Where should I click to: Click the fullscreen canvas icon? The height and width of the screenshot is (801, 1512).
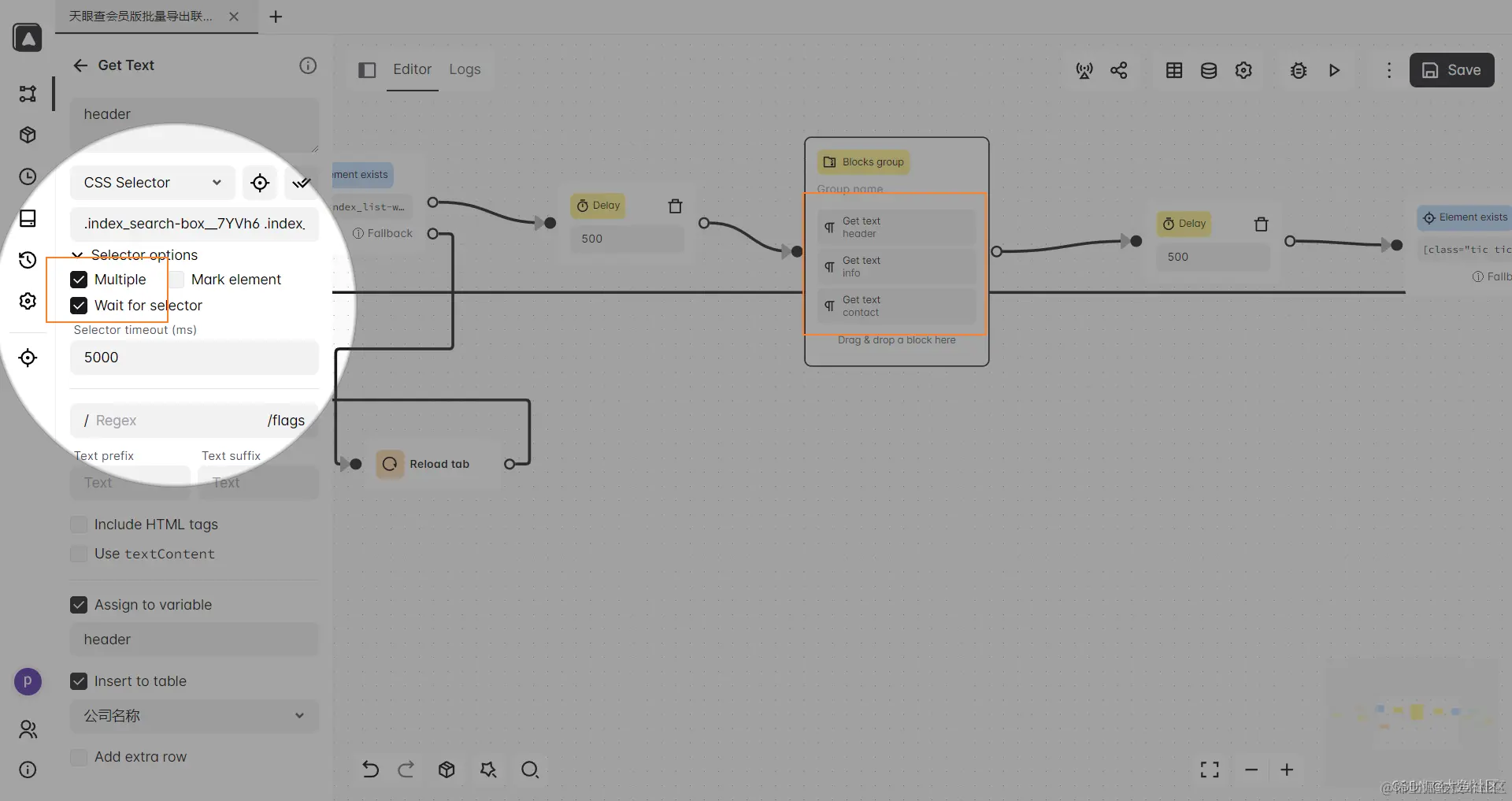point(1210,769)
